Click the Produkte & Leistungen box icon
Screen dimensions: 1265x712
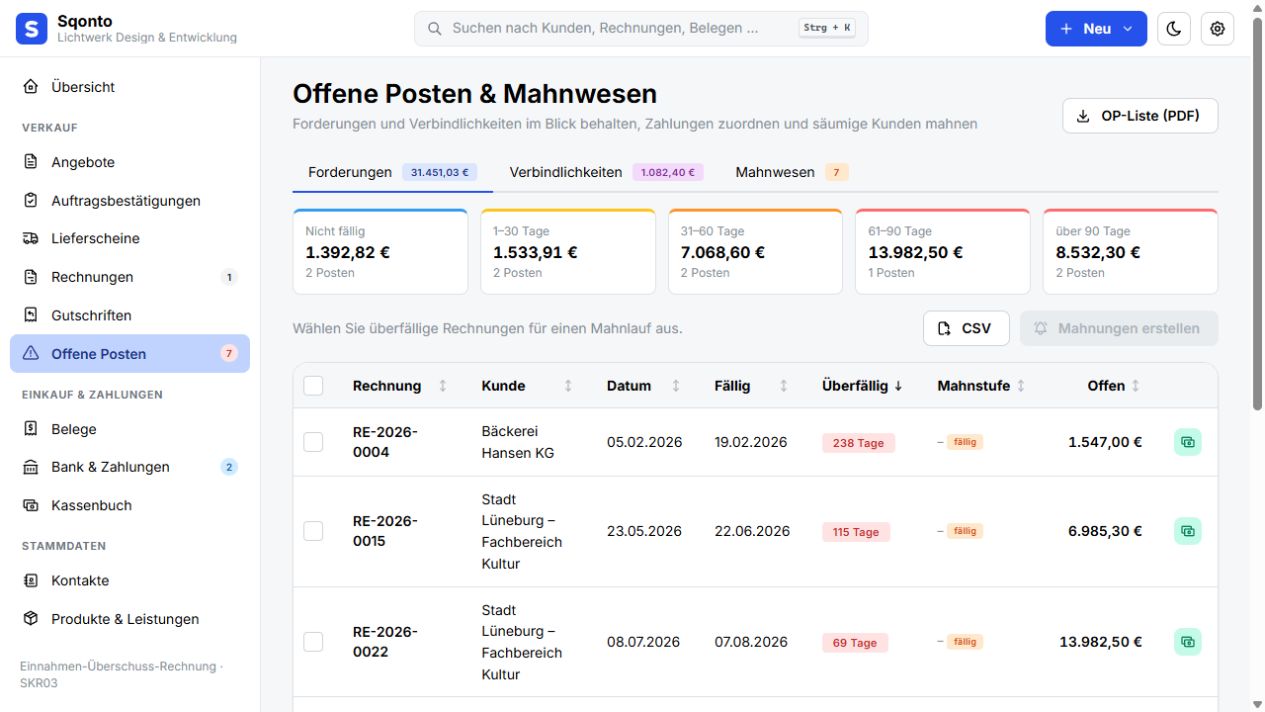tap(31, 619)
